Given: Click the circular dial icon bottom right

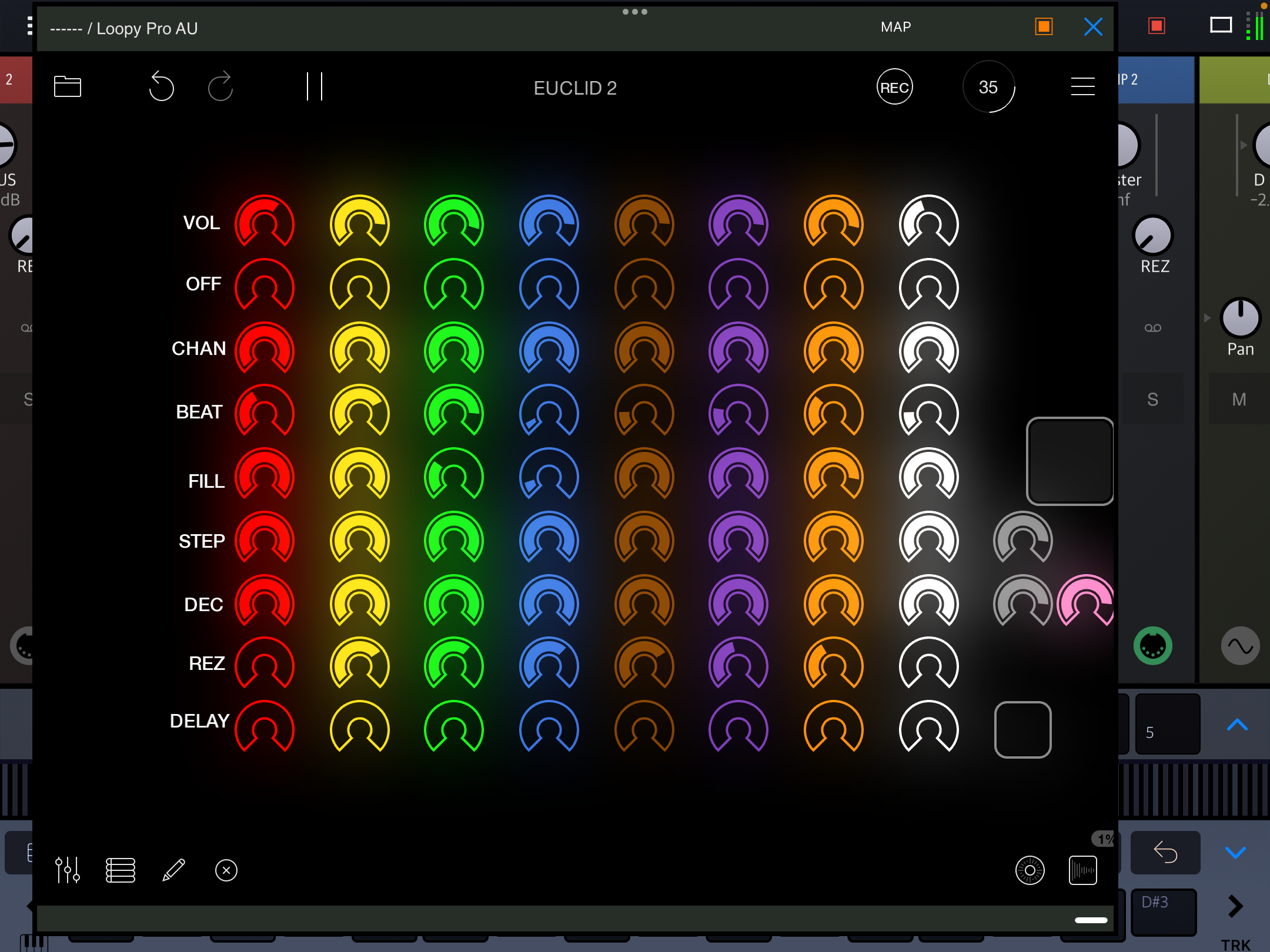Looking at the screenshot, I should 1030,870.
